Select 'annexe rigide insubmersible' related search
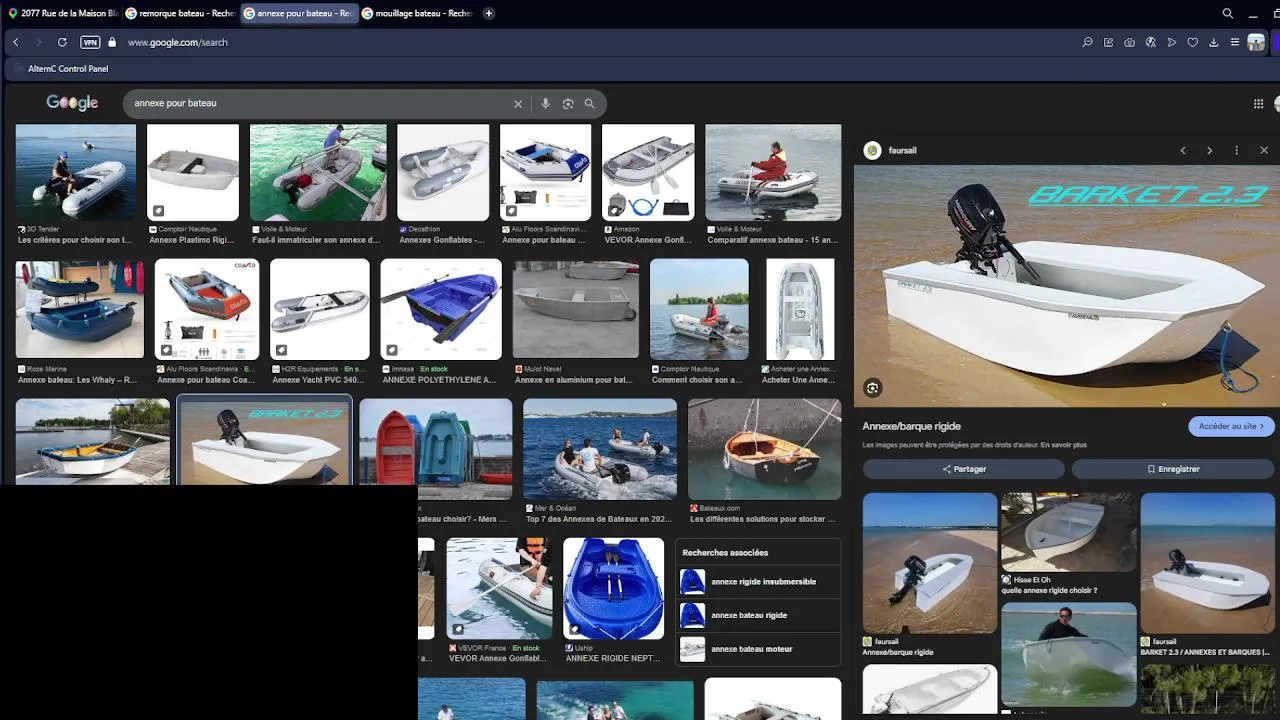This screenshot has height=720, width=1280. pyautogui.click(x=758, y=582)
